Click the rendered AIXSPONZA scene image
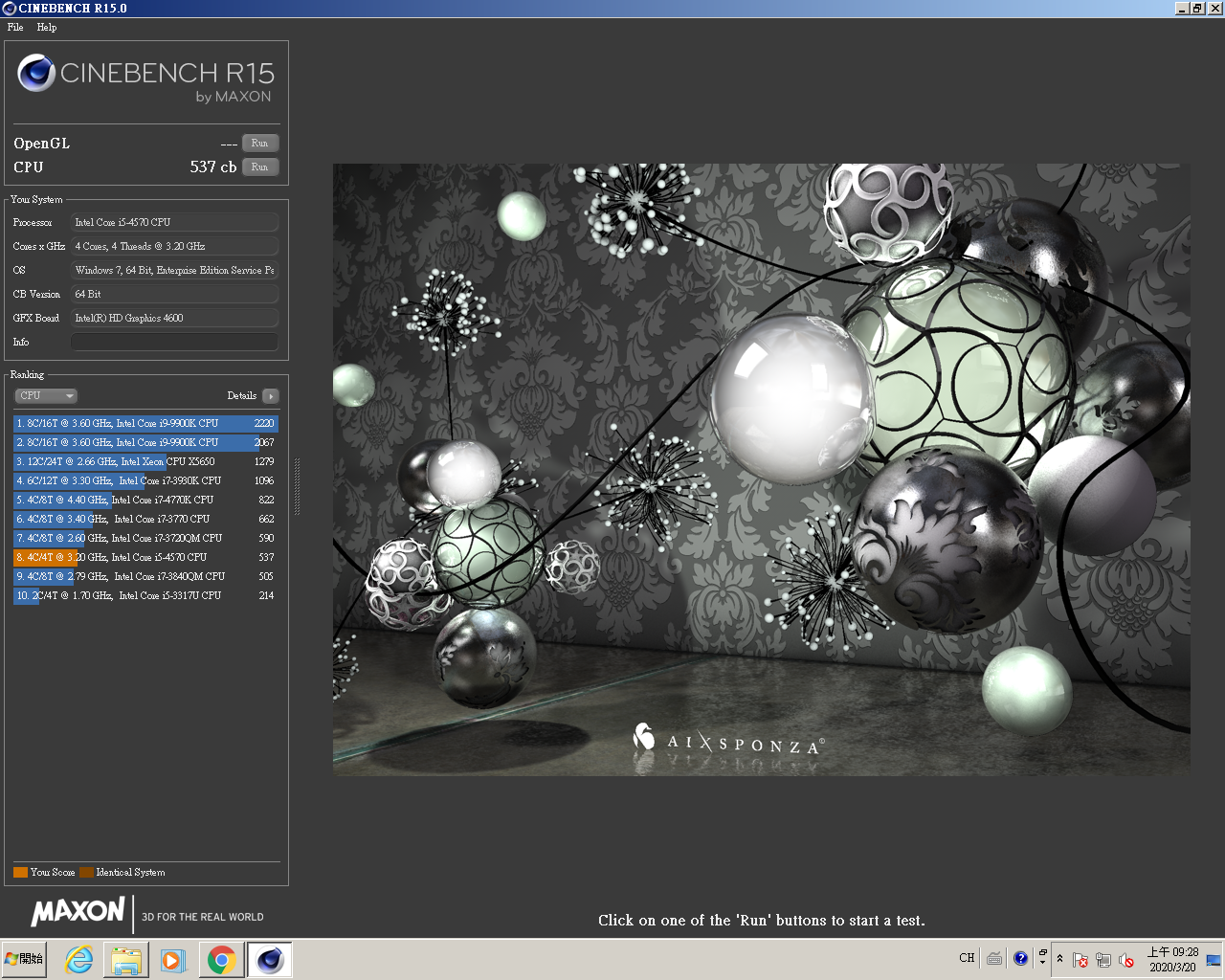1225x980 pixels. 761,469
